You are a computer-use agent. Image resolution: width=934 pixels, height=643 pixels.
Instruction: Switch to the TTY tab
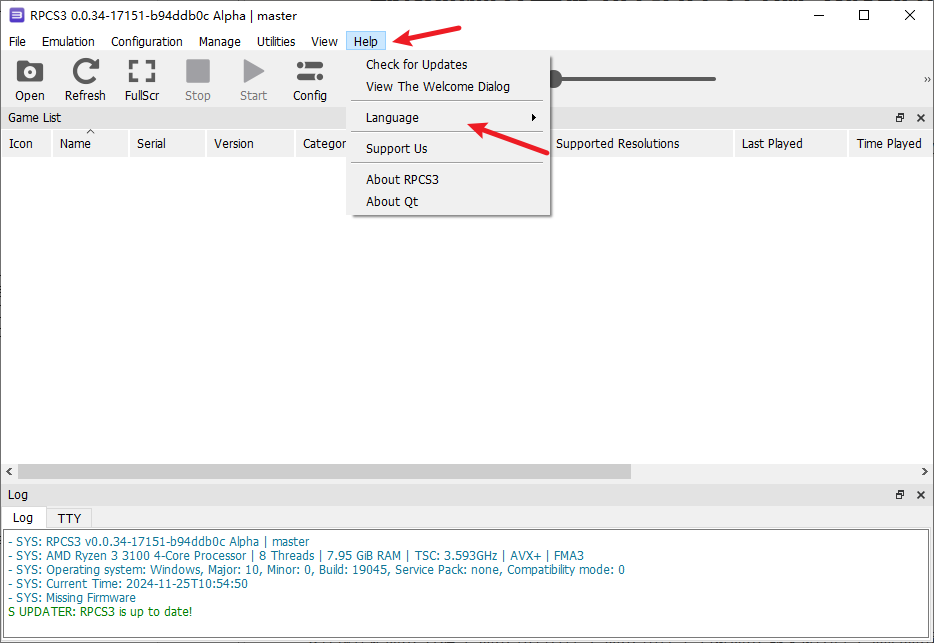click(x=69, y=518)
